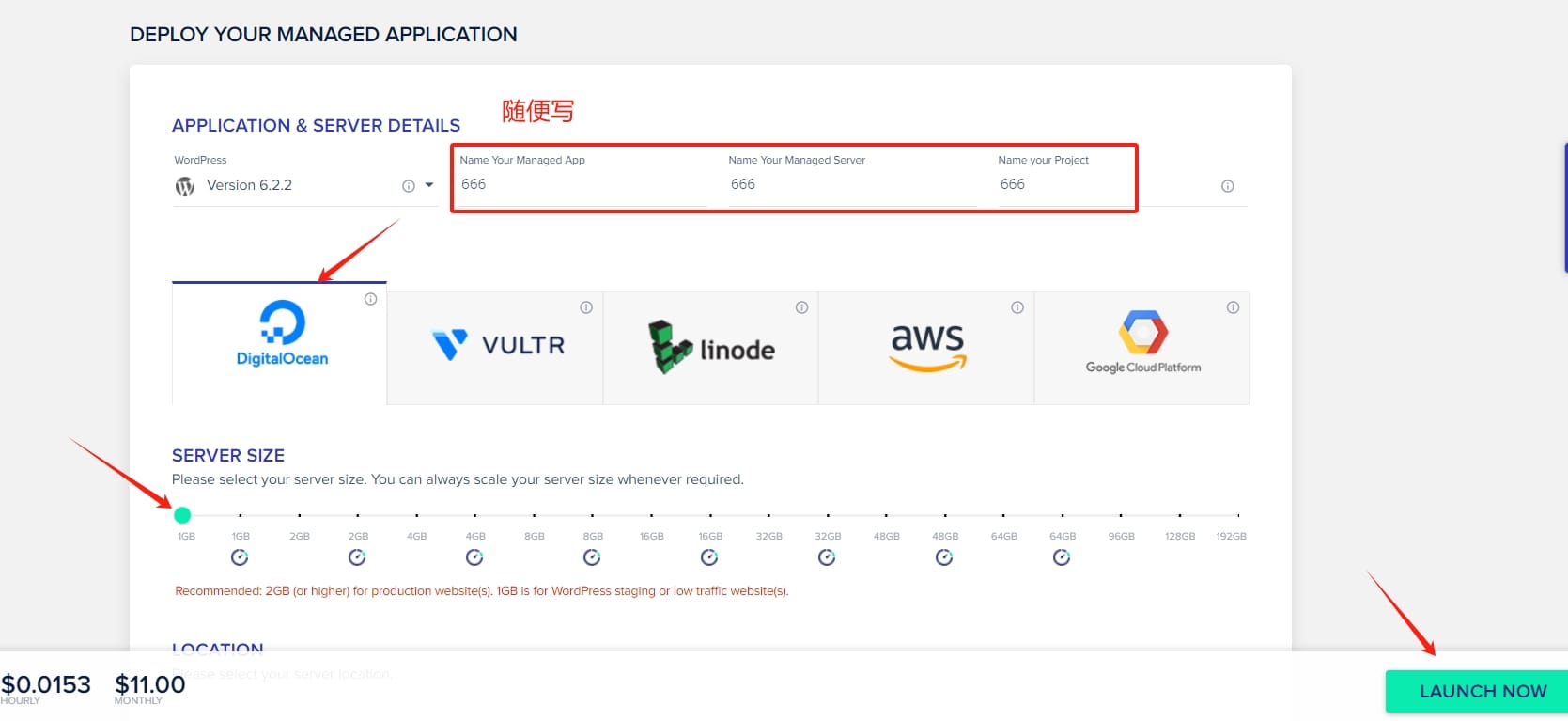Set server size slider to 96GB
Screen dimensions: 1568x721
pos(1121,515)
